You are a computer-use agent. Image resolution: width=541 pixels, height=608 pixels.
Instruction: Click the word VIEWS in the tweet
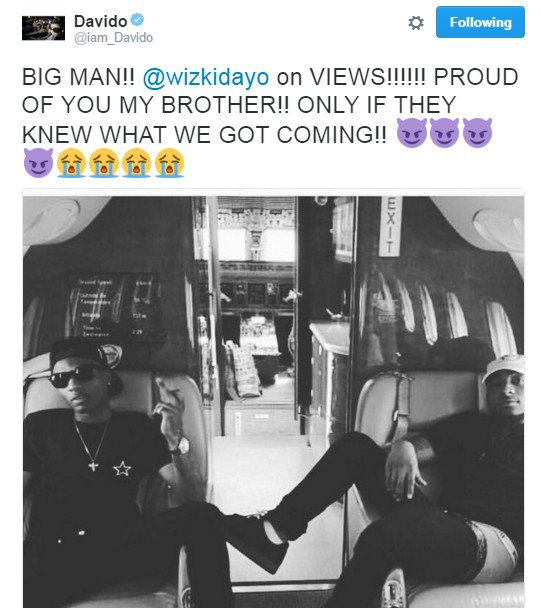[x=348, y=77]
